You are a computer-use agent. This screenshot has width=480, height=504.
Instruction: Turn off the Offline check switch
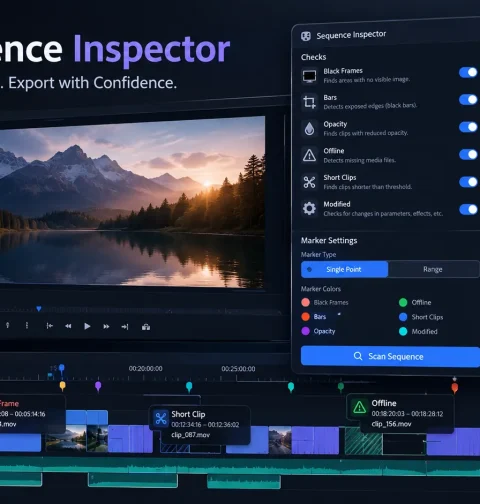coord(468,154)
